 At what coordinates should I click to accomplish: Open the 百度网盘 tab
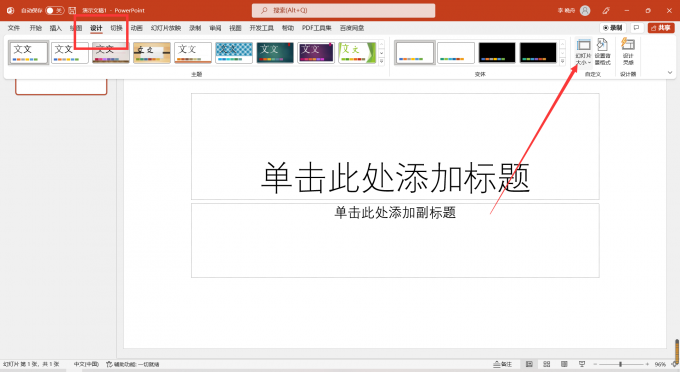tap(352, 28)
